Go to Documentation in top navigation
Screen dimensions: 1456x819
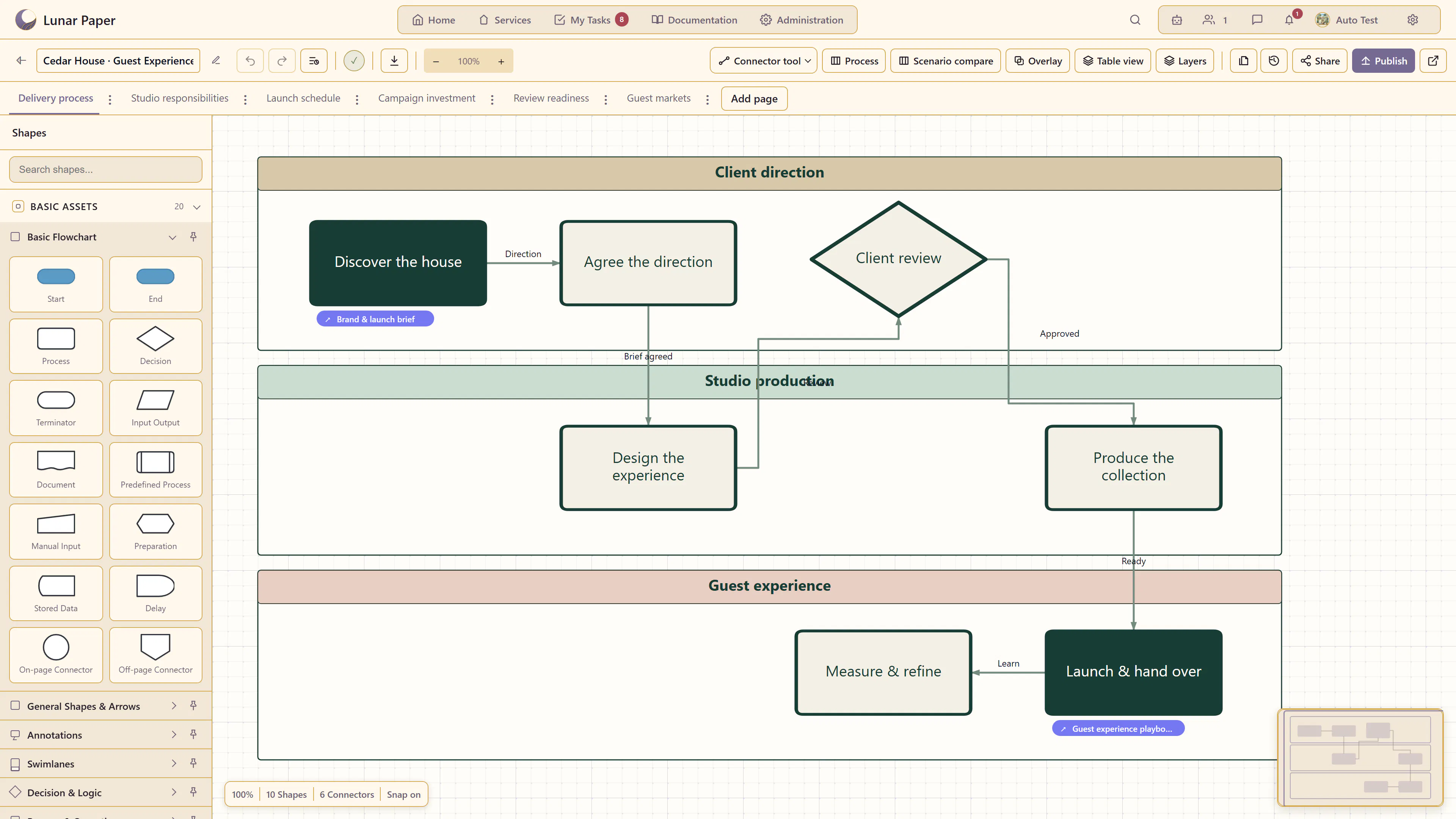(695, 20)
